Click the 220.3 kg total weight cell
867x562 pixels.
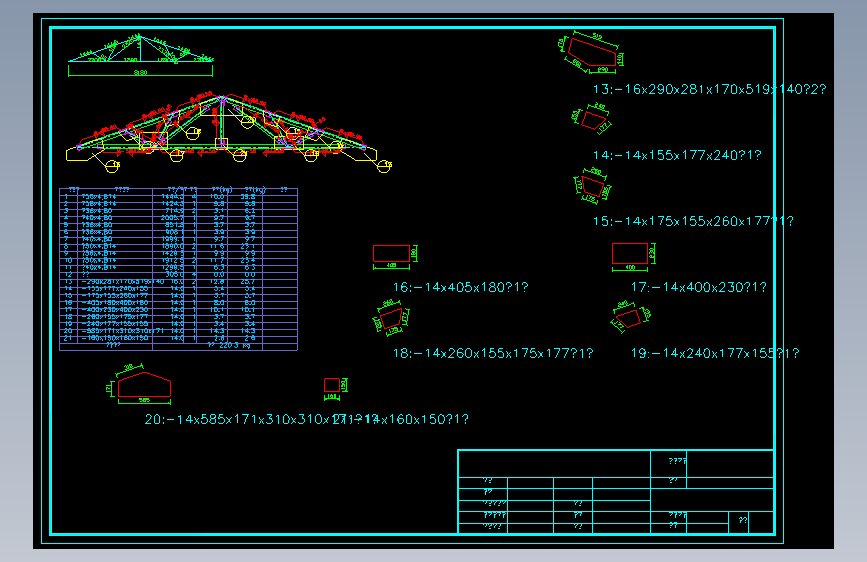tap(229, 345)
